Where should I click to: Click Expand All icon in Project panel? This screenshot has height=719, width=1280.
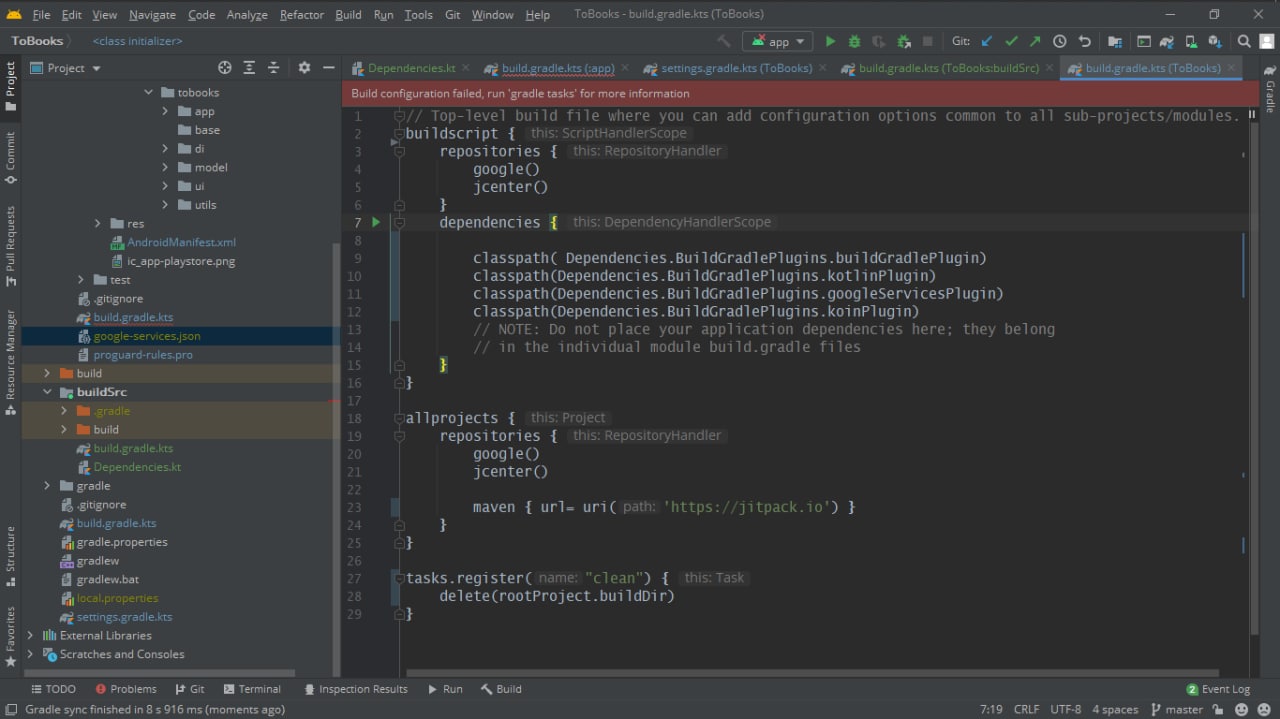point(251,67)
